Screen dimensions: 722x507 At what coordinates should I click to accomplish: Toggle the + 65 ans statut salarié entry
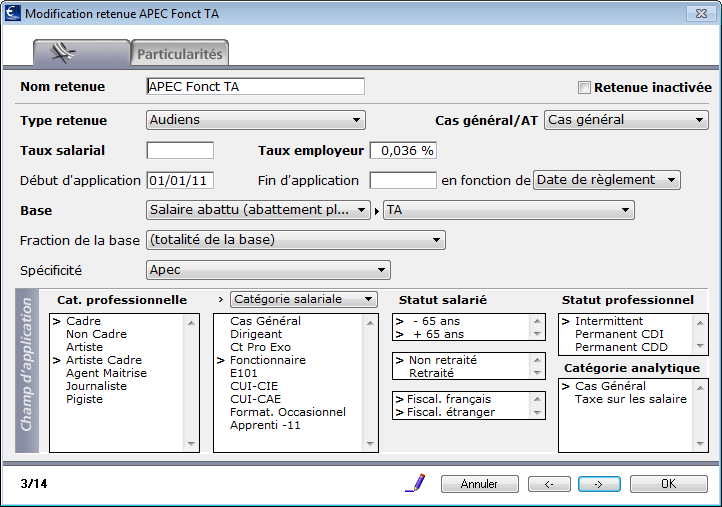tap(438, 334)
